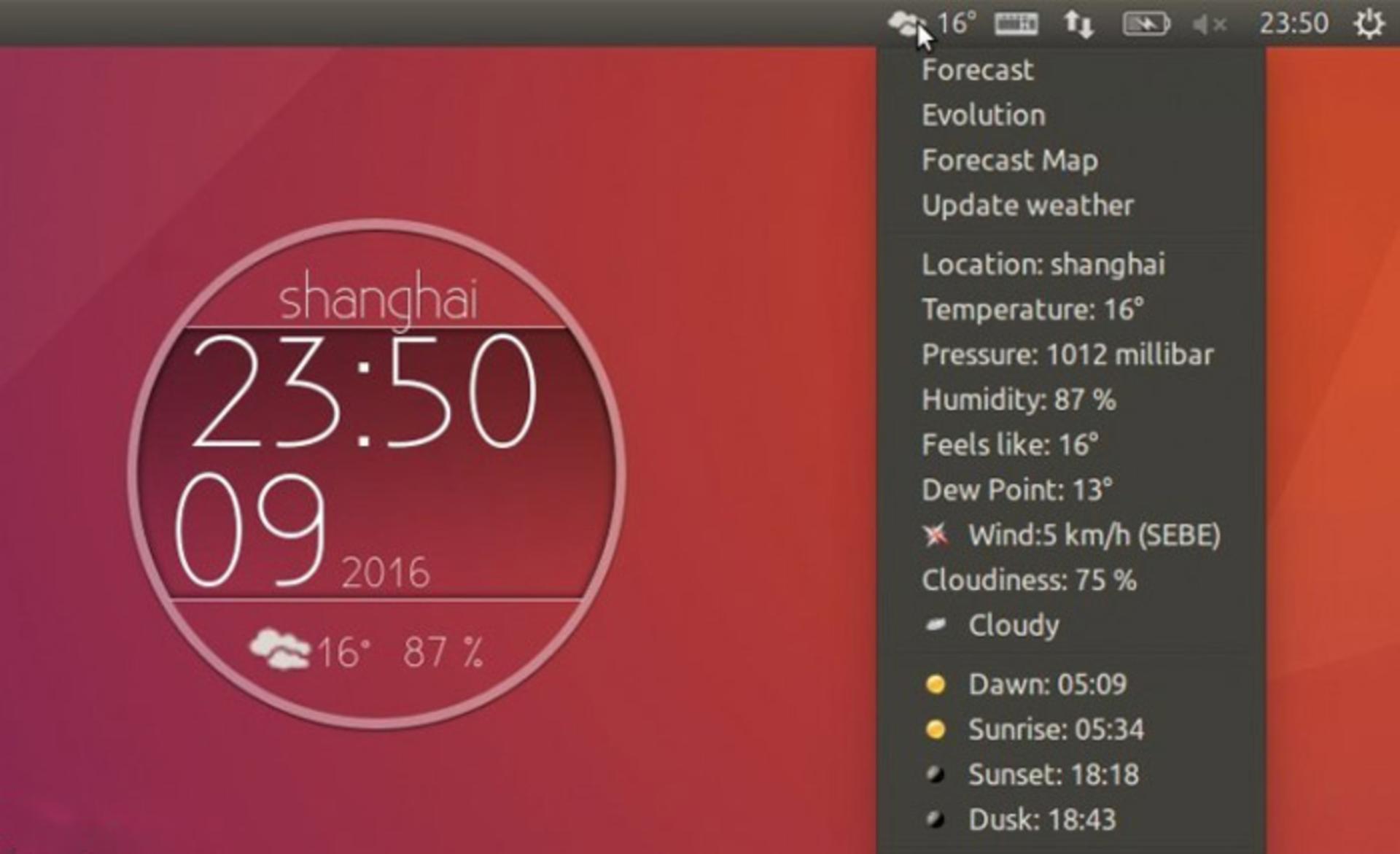Click Update weather

[x=1027, y=206]
